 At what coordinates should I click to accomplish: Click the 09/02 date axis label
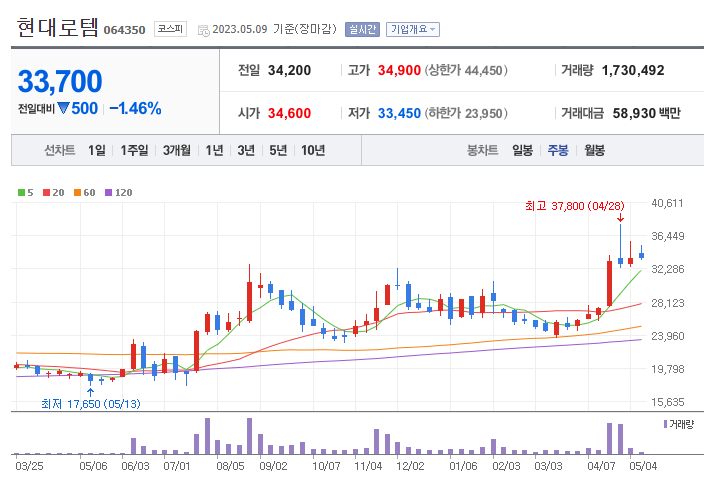(273, 466)
